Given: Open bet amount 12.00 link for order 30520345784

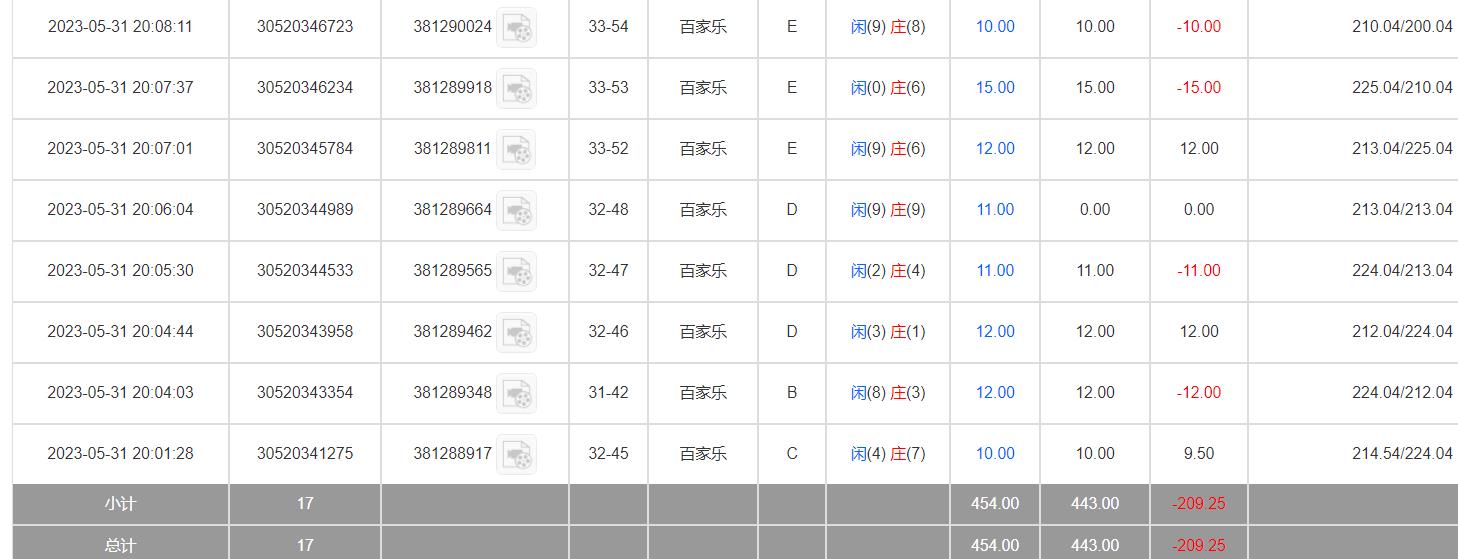Looking at the screenshot, I should (995, 149).
